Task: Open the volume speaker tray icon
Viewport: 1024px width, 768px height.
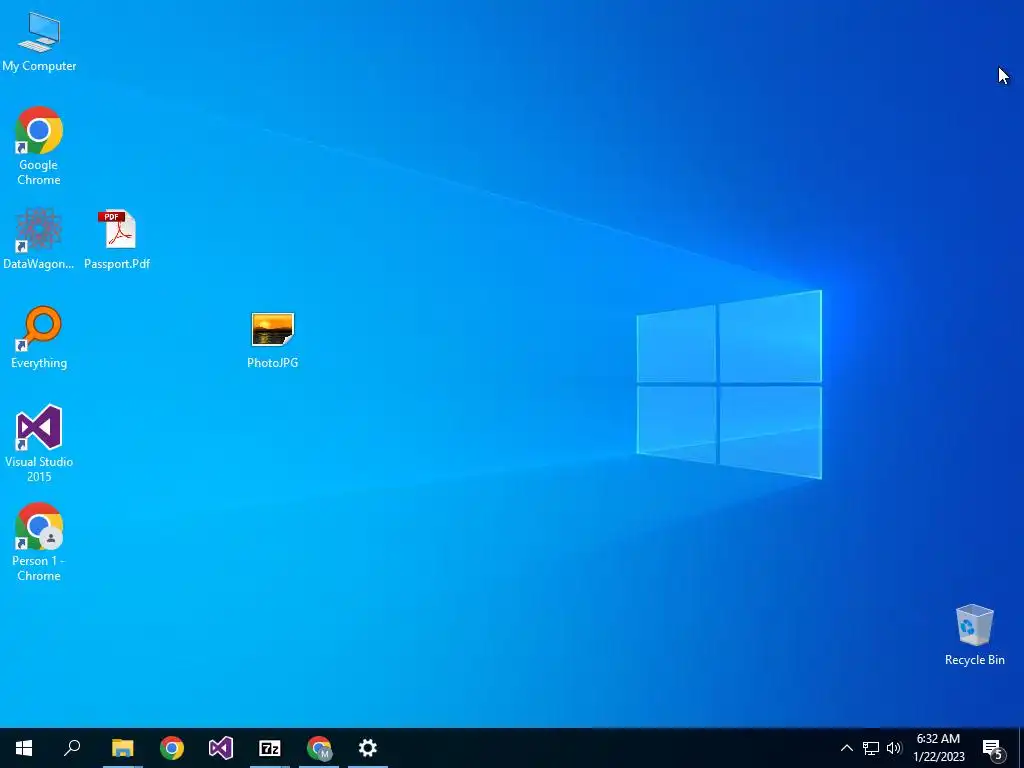Action: pos(894,748)
